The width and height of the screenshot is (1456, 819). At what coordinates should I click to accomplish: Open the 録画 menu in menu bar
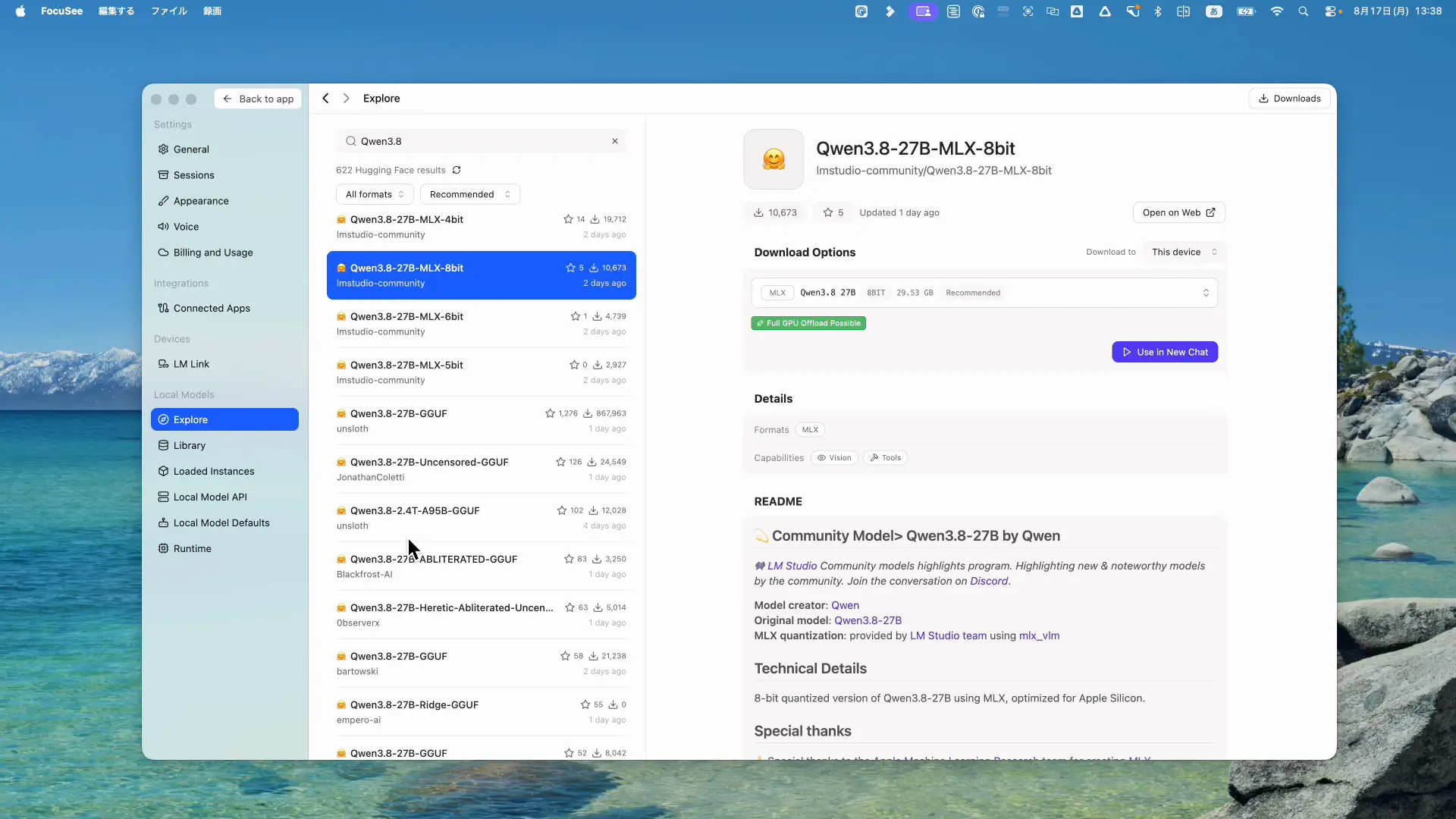tap(212, 11)
